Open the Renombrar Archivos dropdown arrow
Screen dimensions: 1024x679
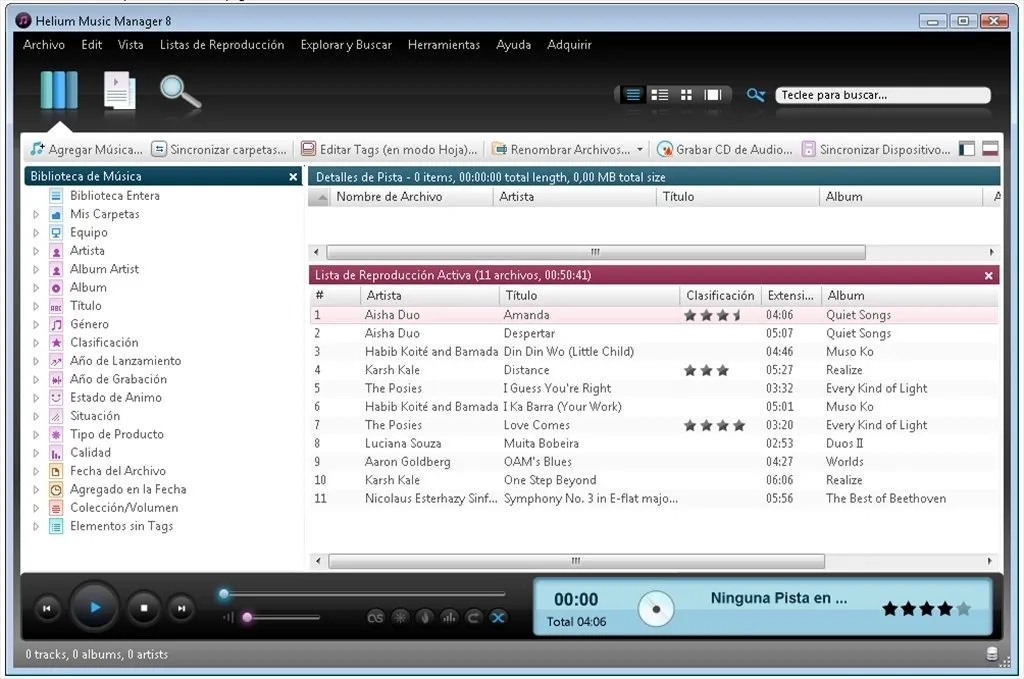pos(640,150)
